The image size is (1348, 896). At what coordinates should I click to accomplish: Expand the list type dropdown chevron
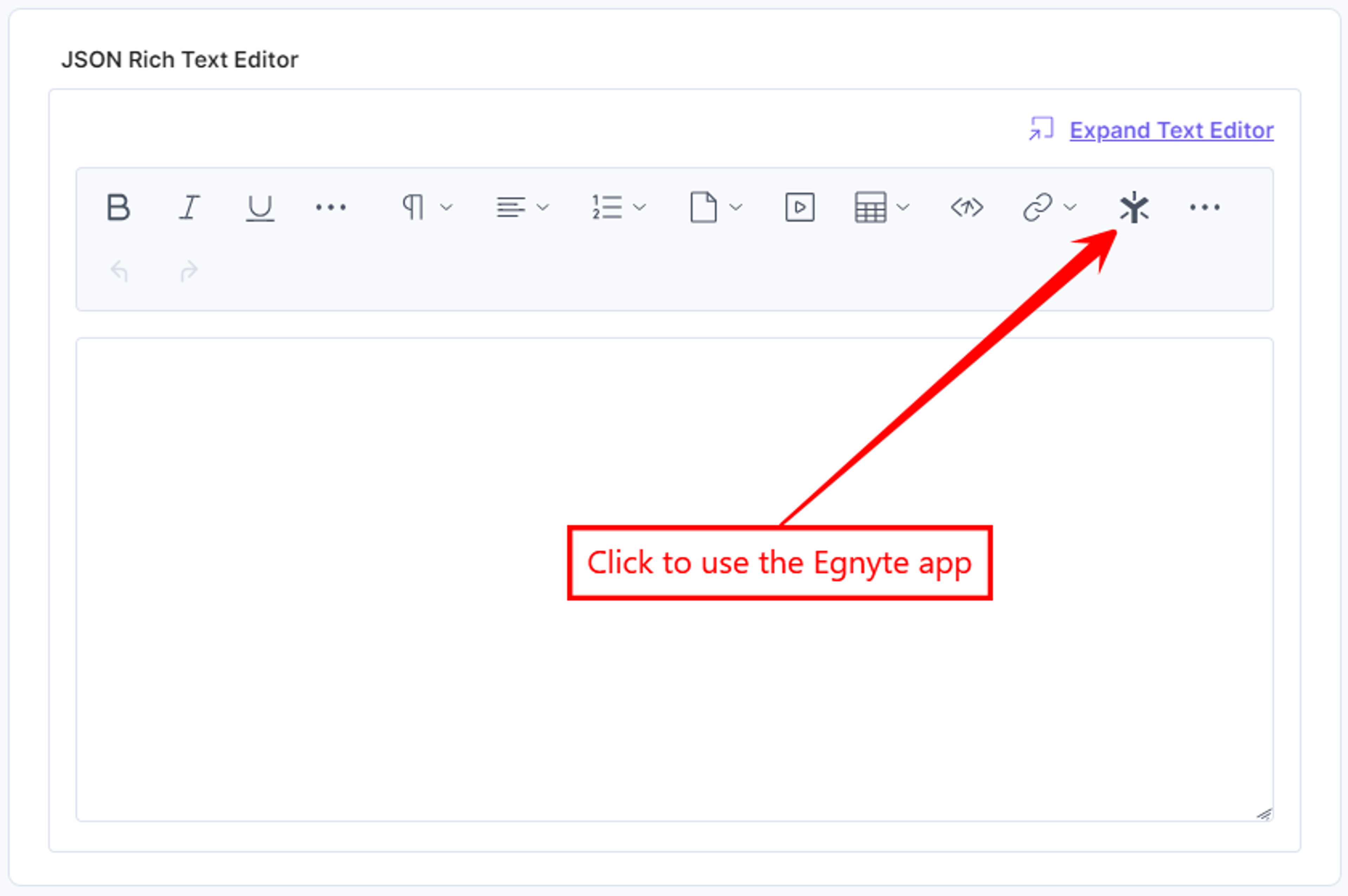point(640,207)
